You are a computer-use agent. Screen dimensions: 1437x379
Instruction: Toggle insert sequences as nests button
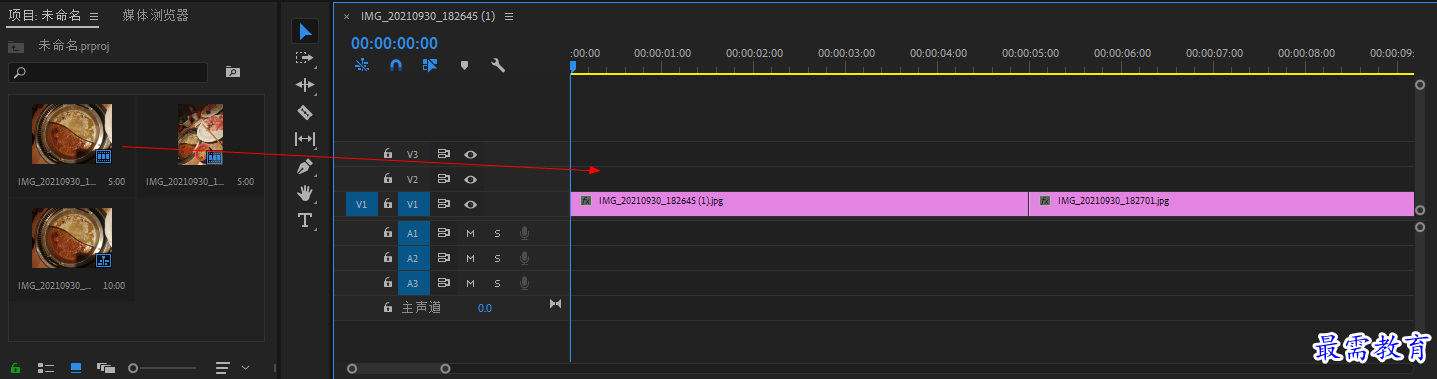pyautogui.click(x=362, y=65)
